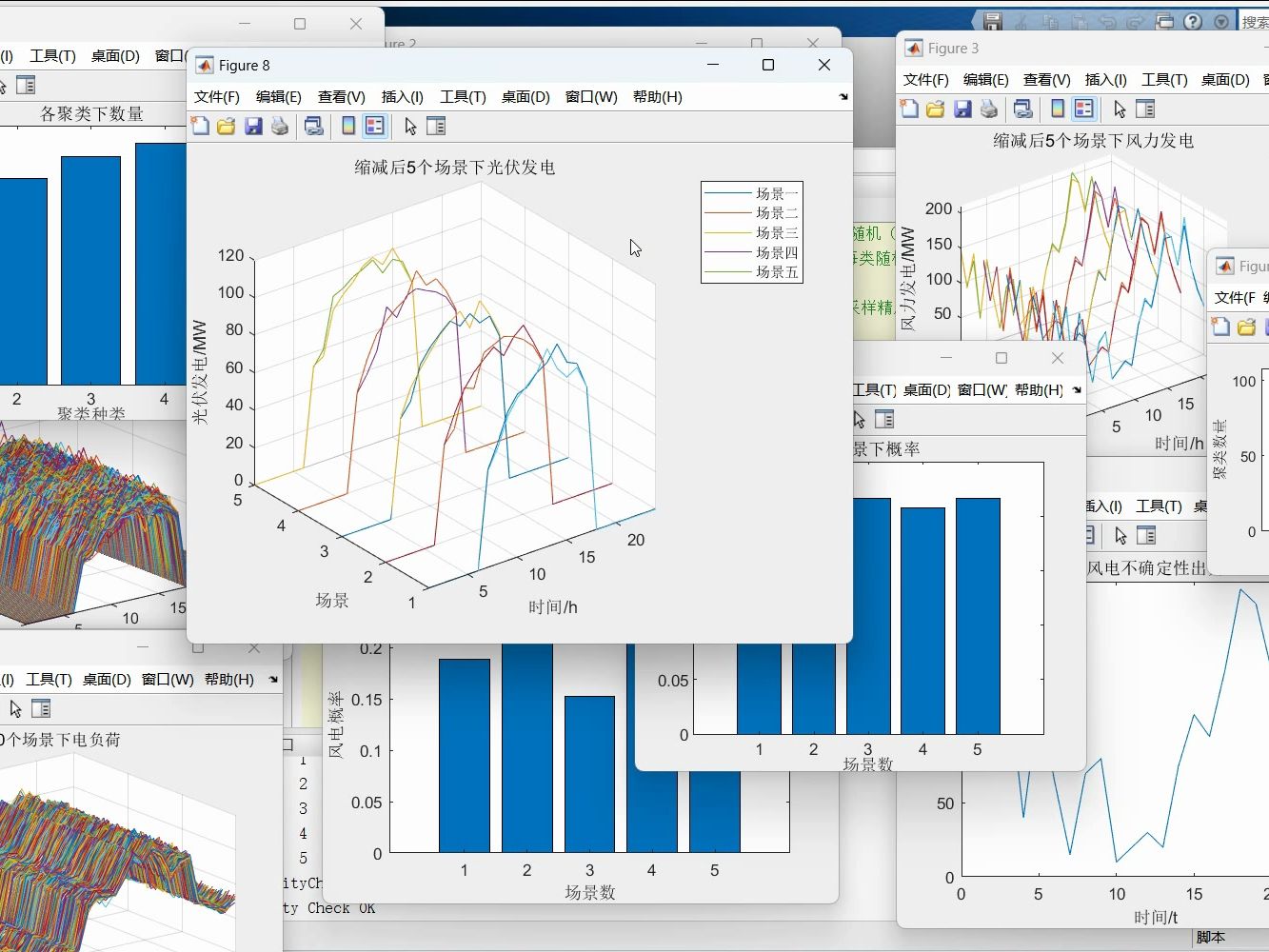Image resolution: width=1269 pixels, height=952 pixels.
Task: Click Link Plot icon in Figure 8
Action: tap(313, 126)
